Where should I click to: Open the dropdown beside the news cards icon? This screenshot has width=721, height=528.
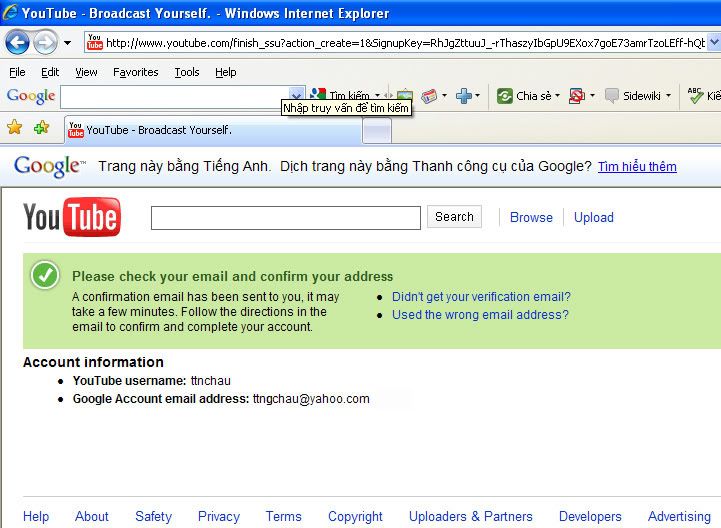click(444, 96)
